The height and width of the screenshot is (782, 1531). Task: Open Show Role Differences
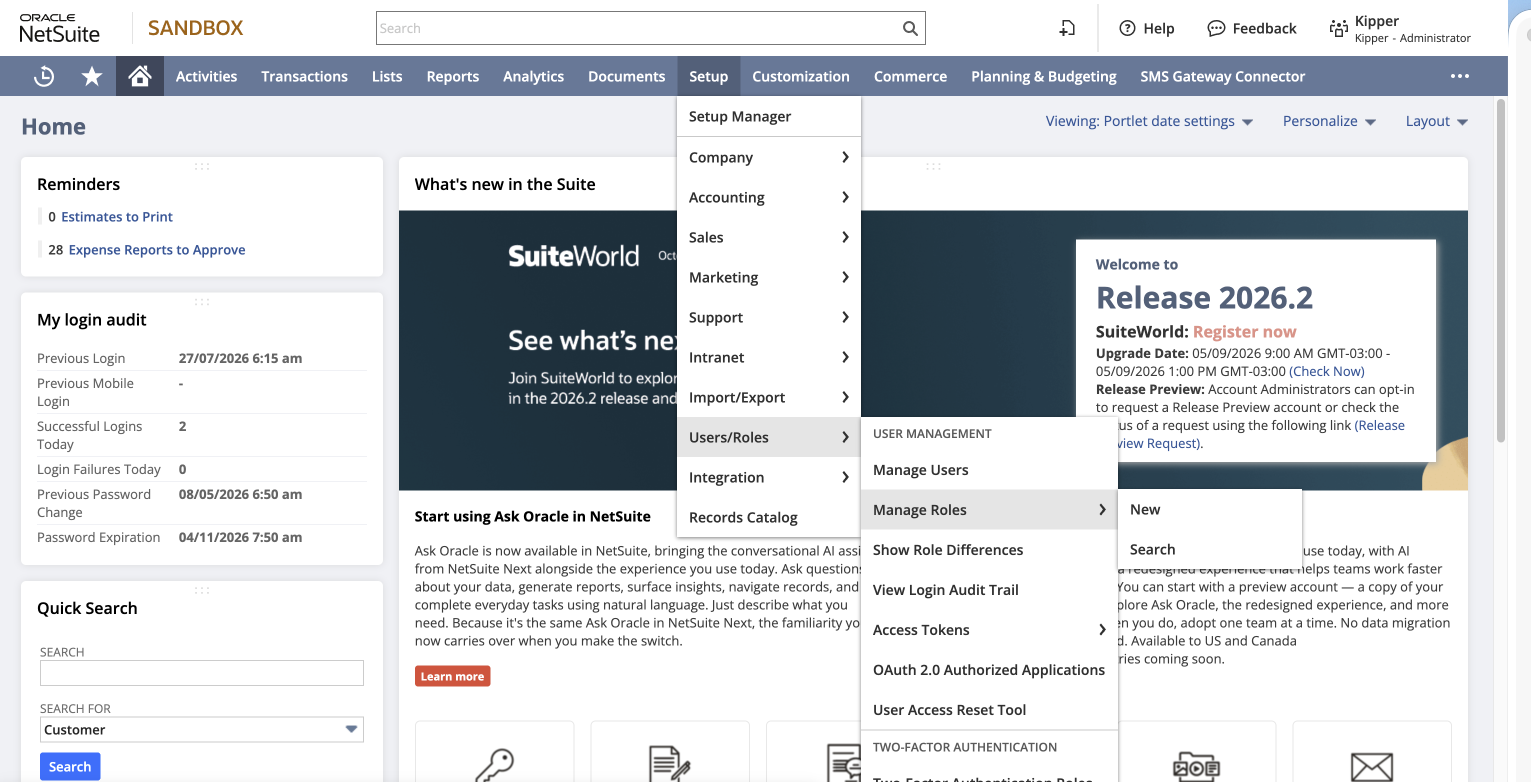click(x=989, y=549)
